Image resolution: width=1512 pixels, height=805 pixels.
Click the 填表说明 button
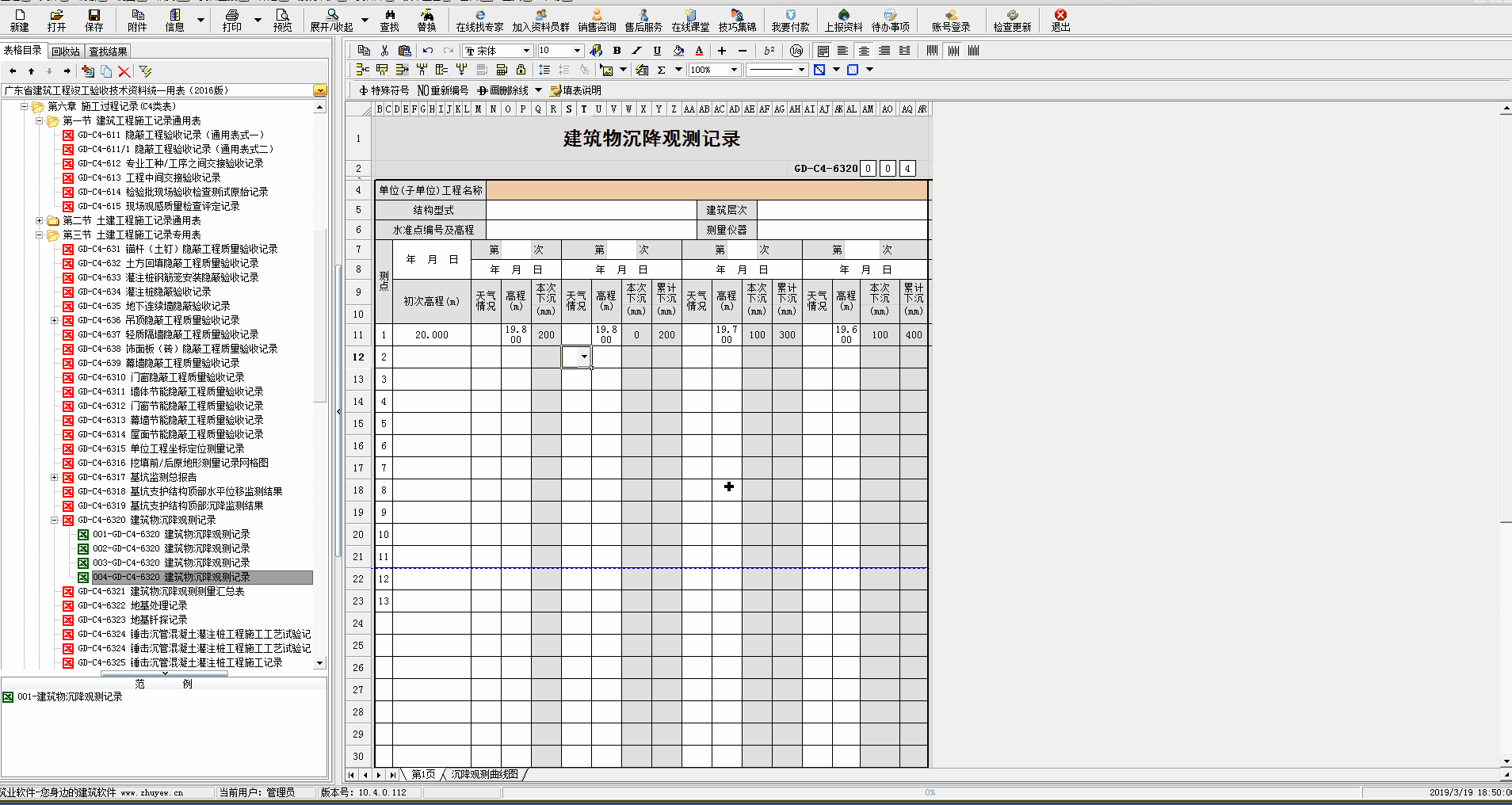pos(575,90)
